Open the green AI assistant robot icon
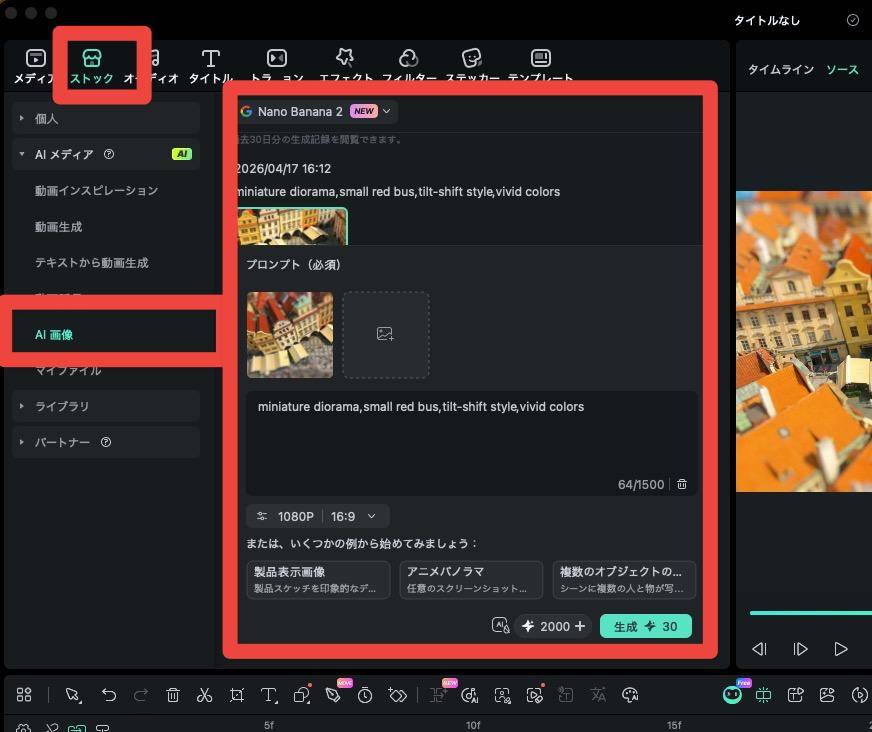Screen dimensions: 872x732 [x=733, y=694]
